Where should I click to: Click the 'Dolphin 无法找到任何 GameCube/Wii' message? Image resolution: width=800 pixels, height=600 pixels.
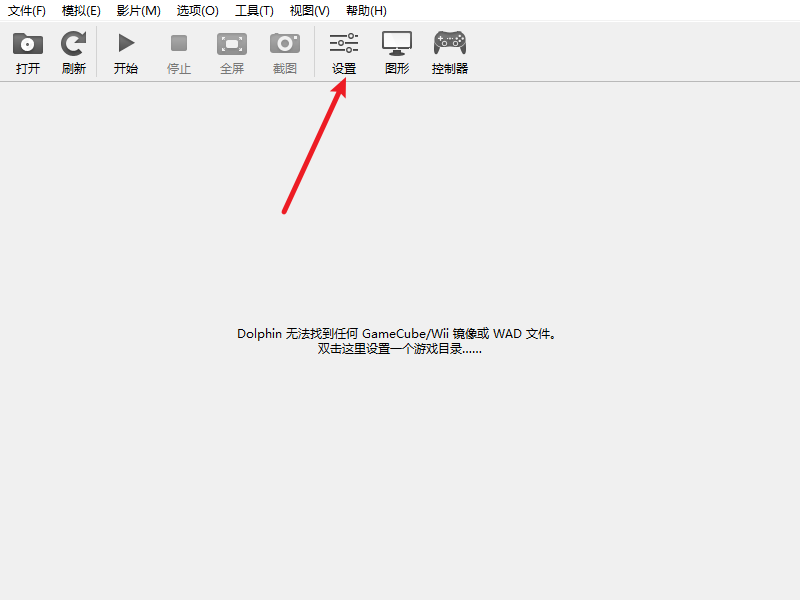[x=396, y=334]
